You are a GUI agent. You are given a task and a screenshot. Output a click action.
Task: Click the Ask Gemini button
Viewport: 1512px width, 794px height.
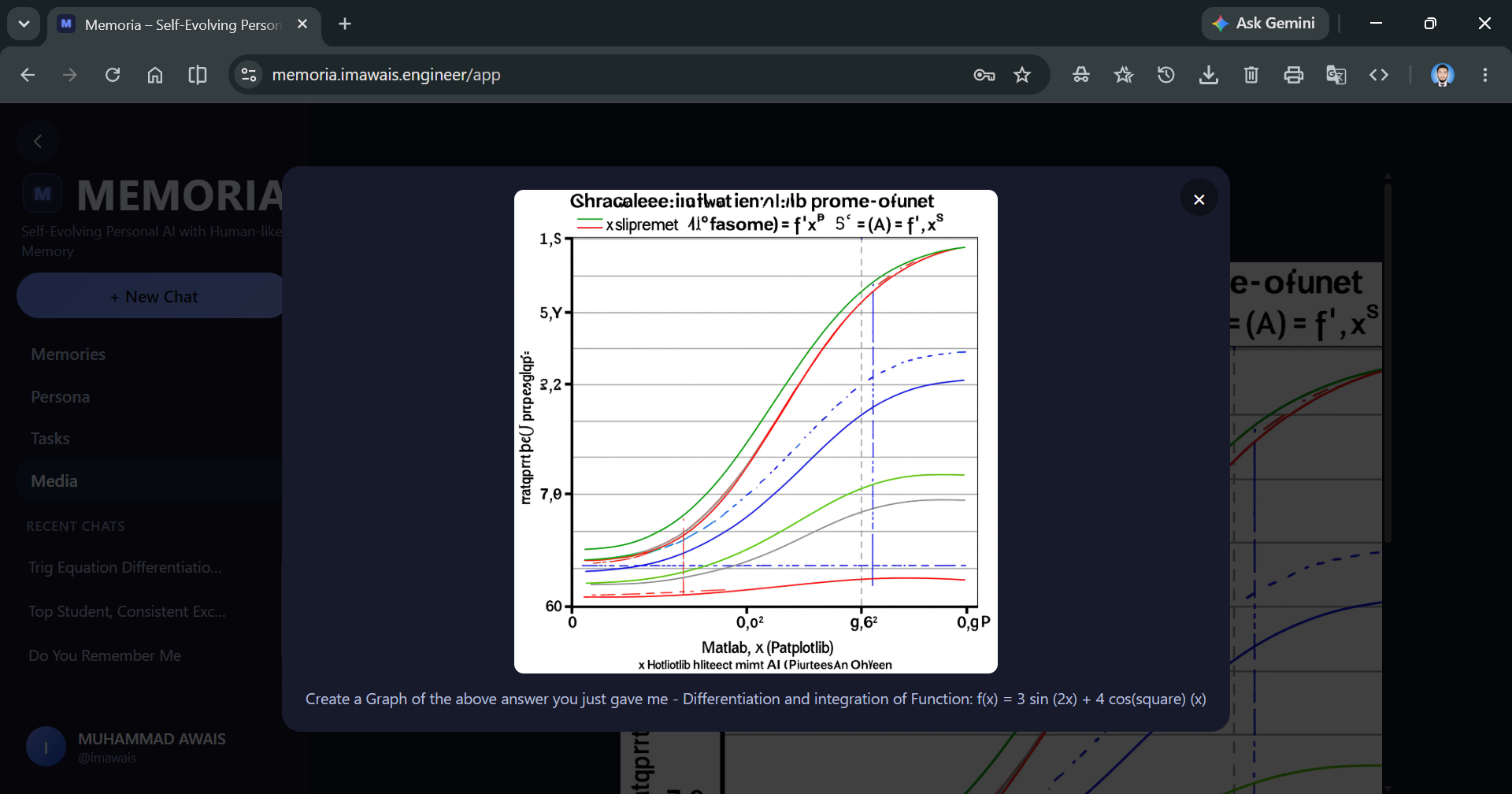pos(1265,24)
